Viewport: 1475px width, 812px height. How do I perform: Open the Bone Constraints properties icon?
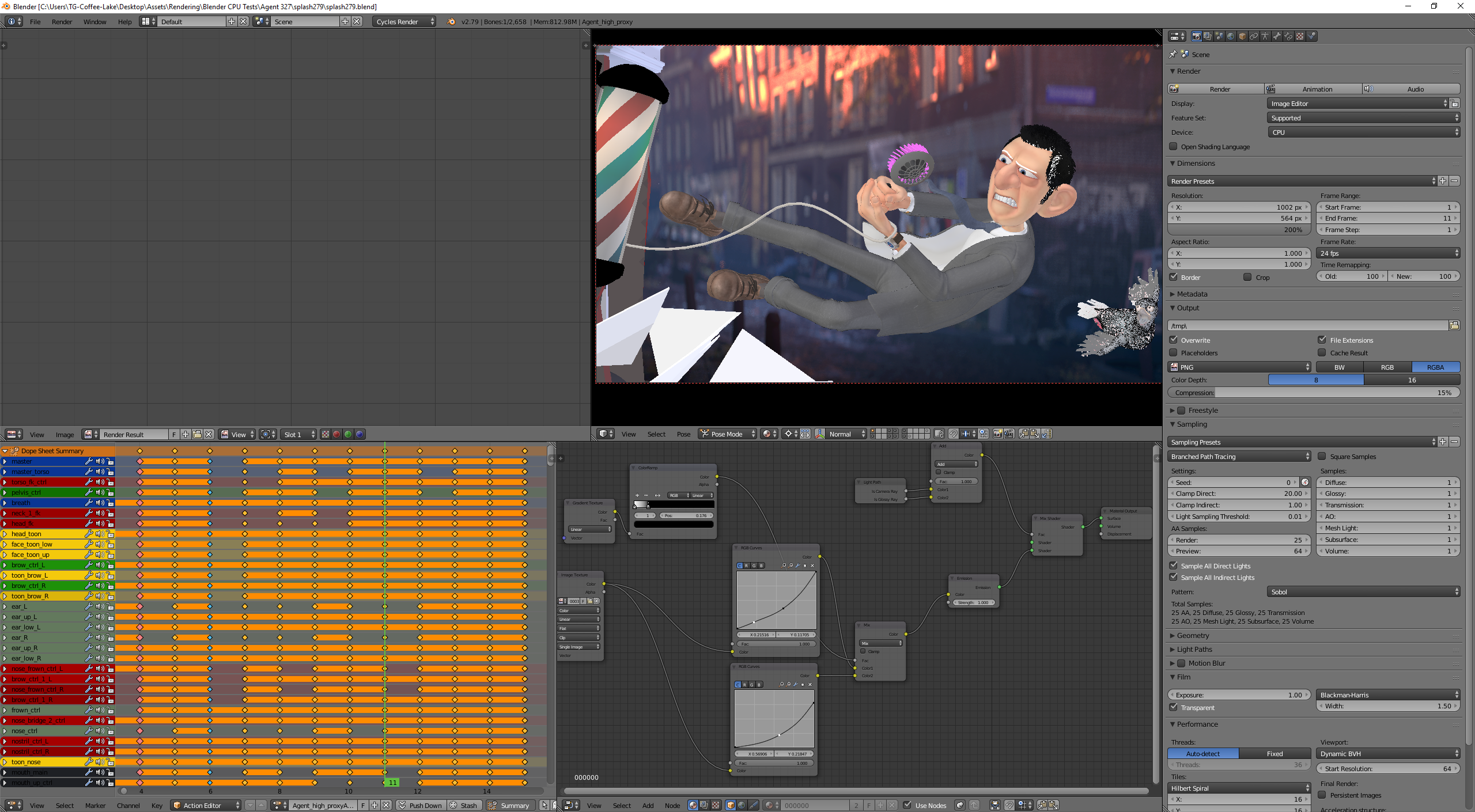pos(1288,36)
